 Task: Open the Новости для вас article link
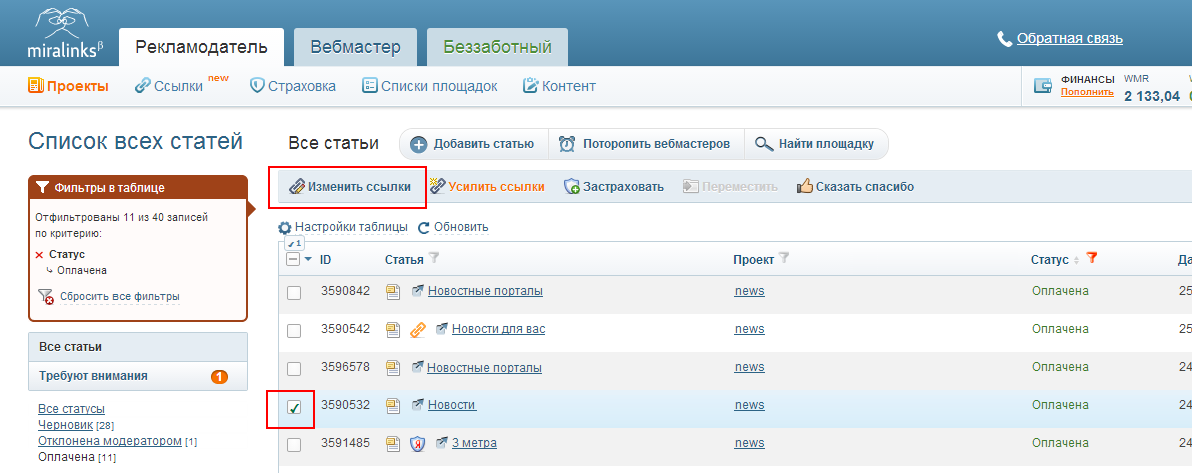pos(498,329)
